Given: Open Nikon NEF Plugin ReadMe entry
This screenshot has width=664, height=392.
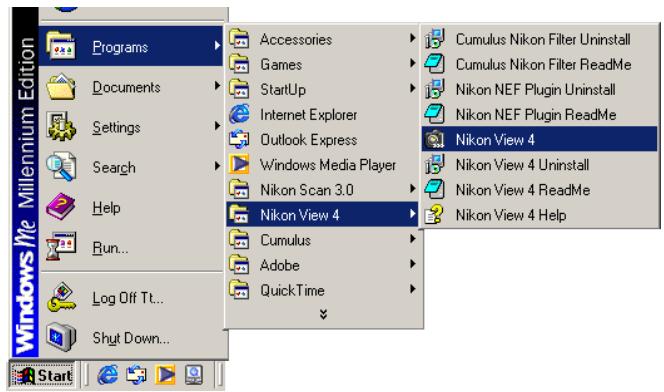Looking at the screenshot, I should tap(540, 114).
